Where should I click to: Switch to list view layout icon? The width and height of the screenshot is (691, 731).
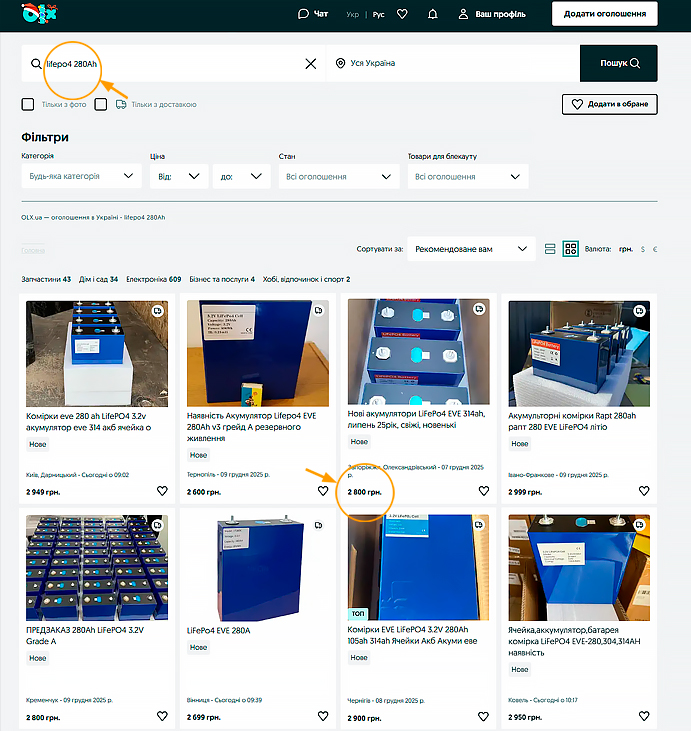(550, 249)
